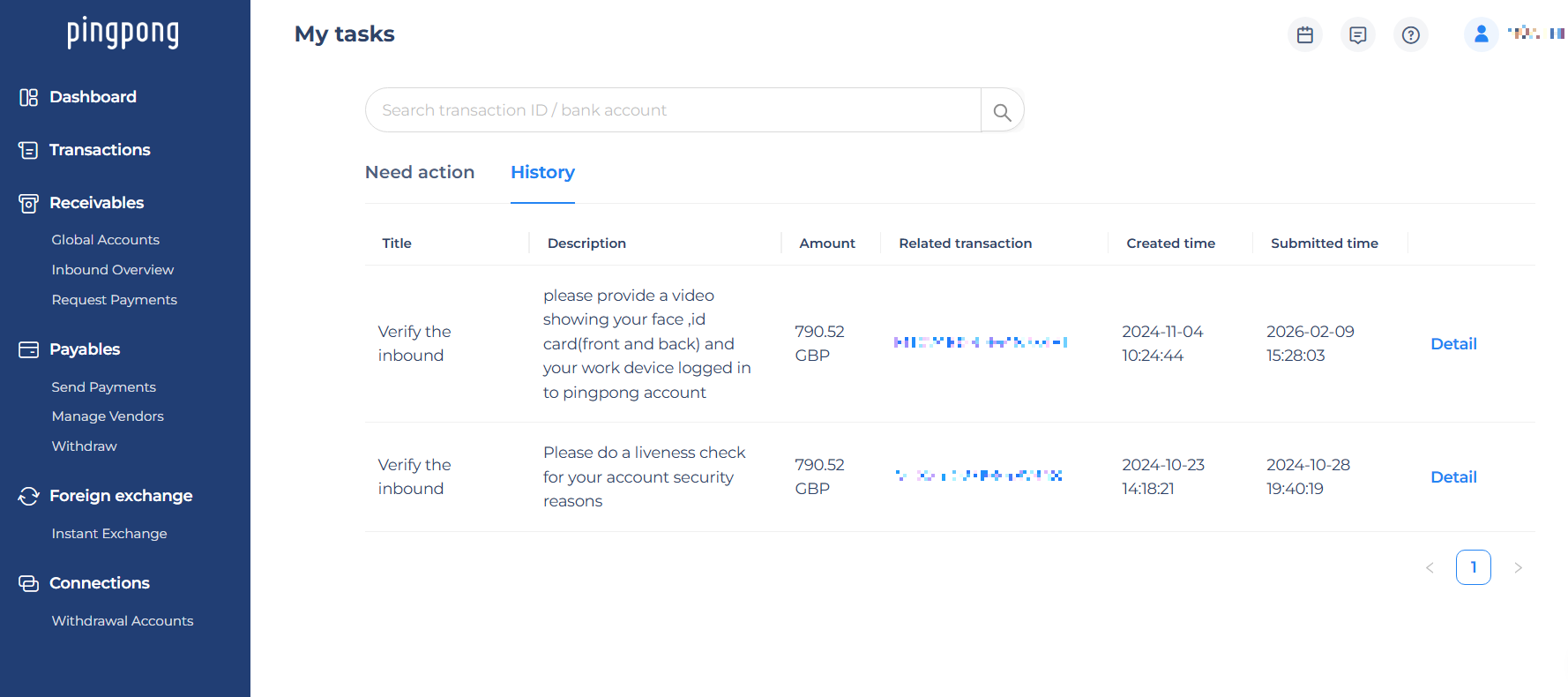Go to Transactions in the sidebar
This screenshot has width=1568, height=697.
tap(100, 150)
